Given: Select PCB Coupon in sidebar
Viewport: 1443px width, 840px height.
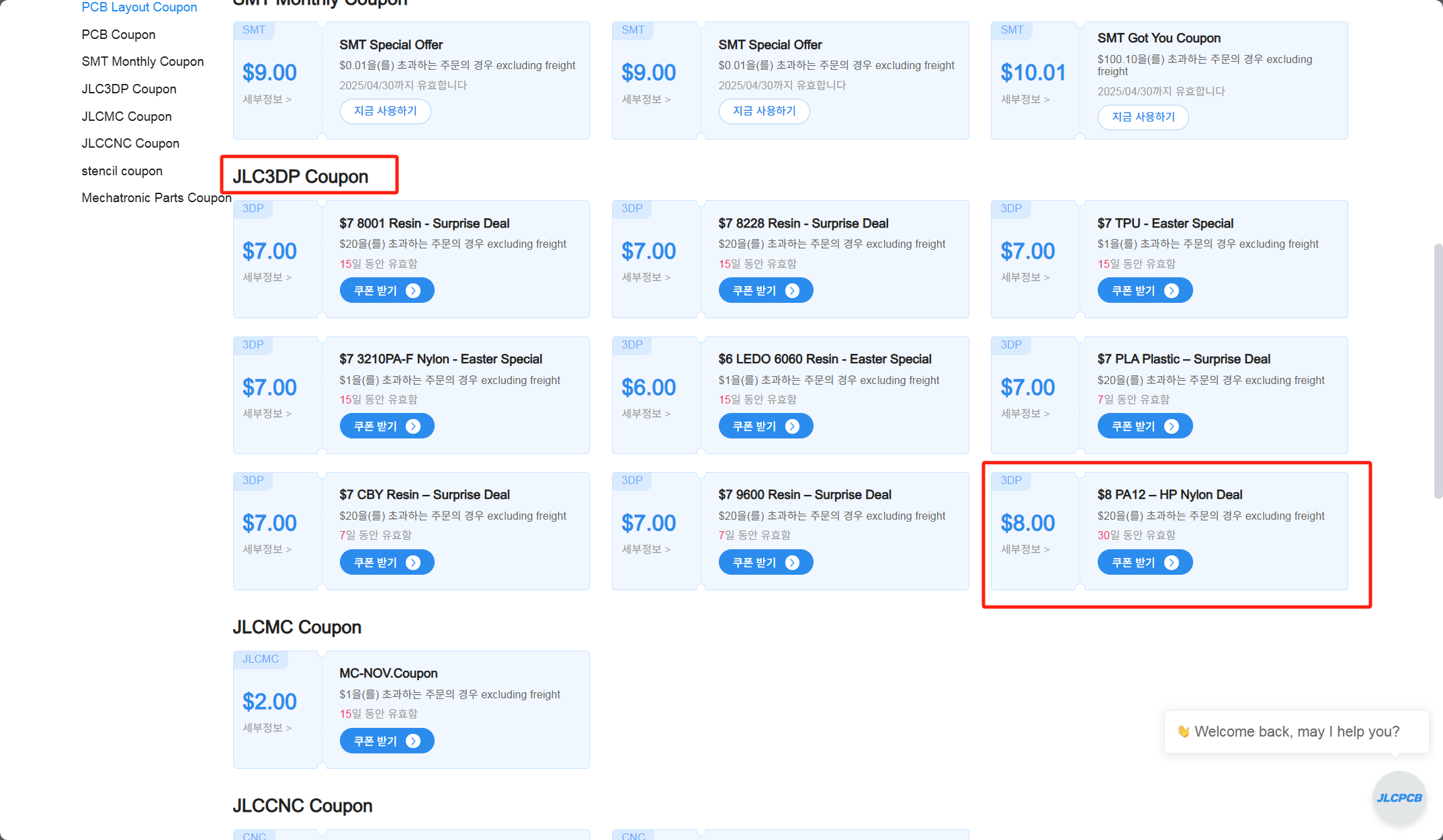Looking at the screenshot, I should coord(118,34).
